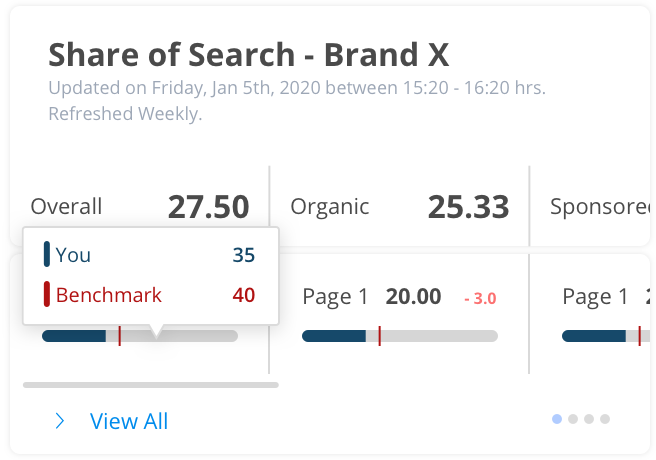Click the Page 1 20.00 label
Image resolution: width=656 pixels, height=460 pixels.
click(371, 297)
